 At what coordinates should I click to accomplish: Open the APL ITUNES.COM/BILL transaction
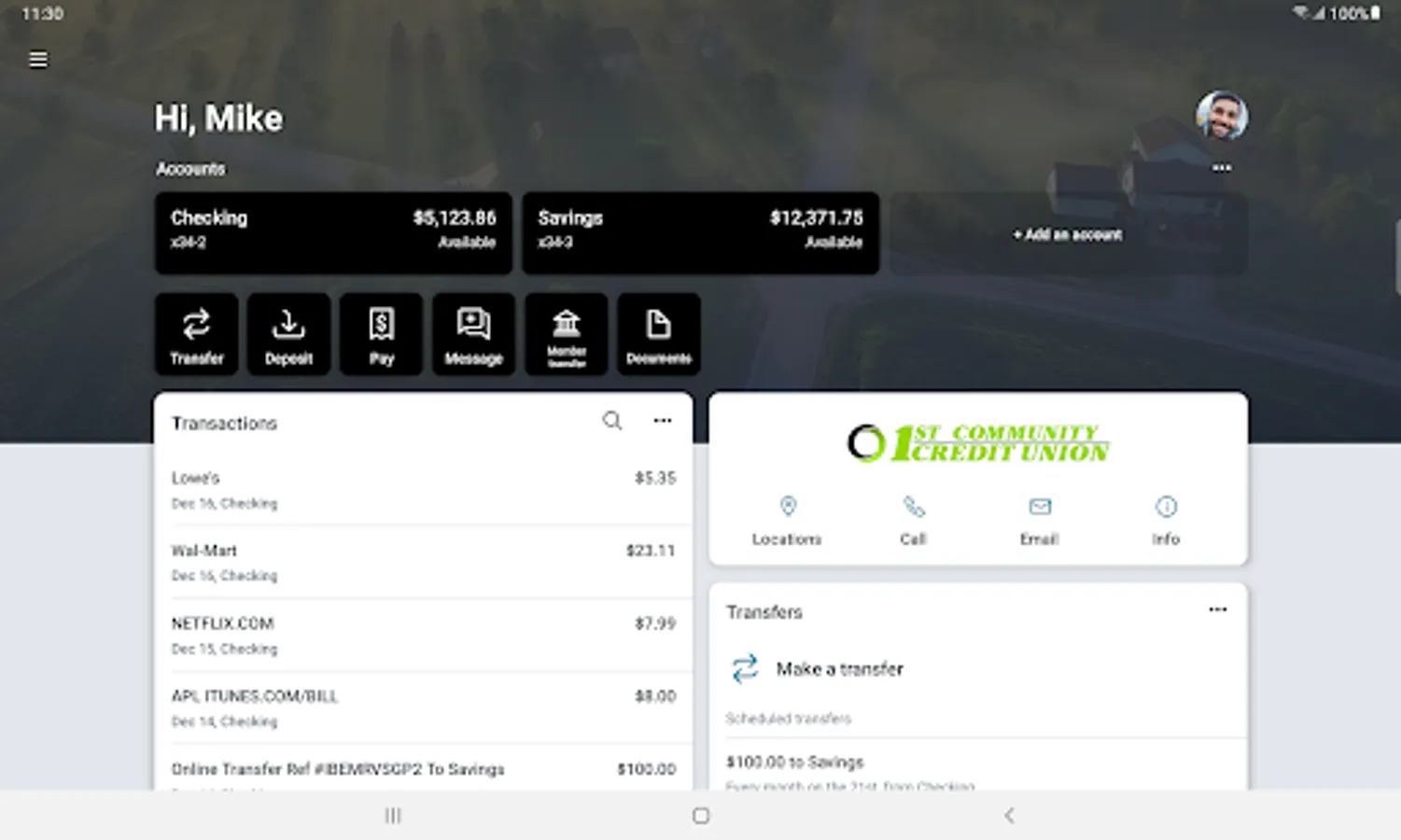click(x=423, y=707)
